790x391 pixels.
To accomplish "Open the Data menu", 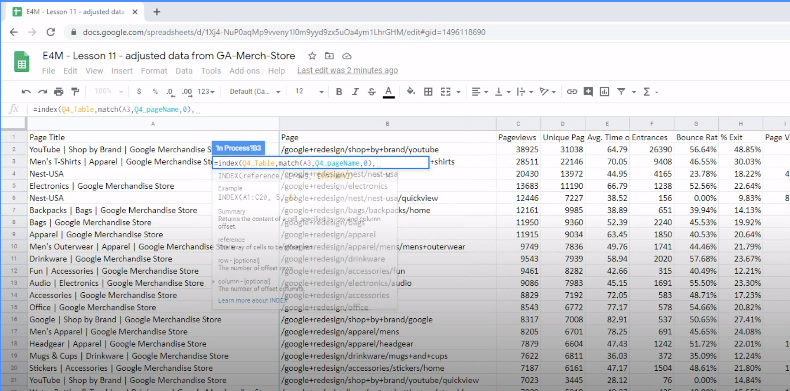I will (184, 71).
